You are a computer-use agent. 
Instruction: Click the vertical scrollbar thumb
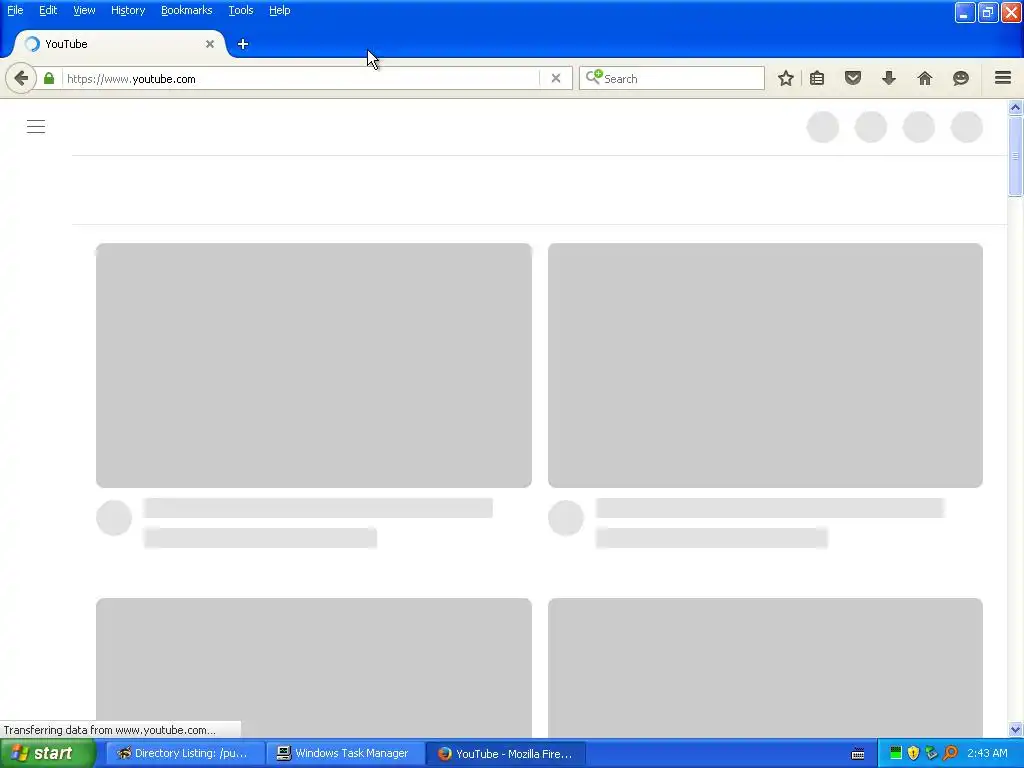[x=1016, y=155]
